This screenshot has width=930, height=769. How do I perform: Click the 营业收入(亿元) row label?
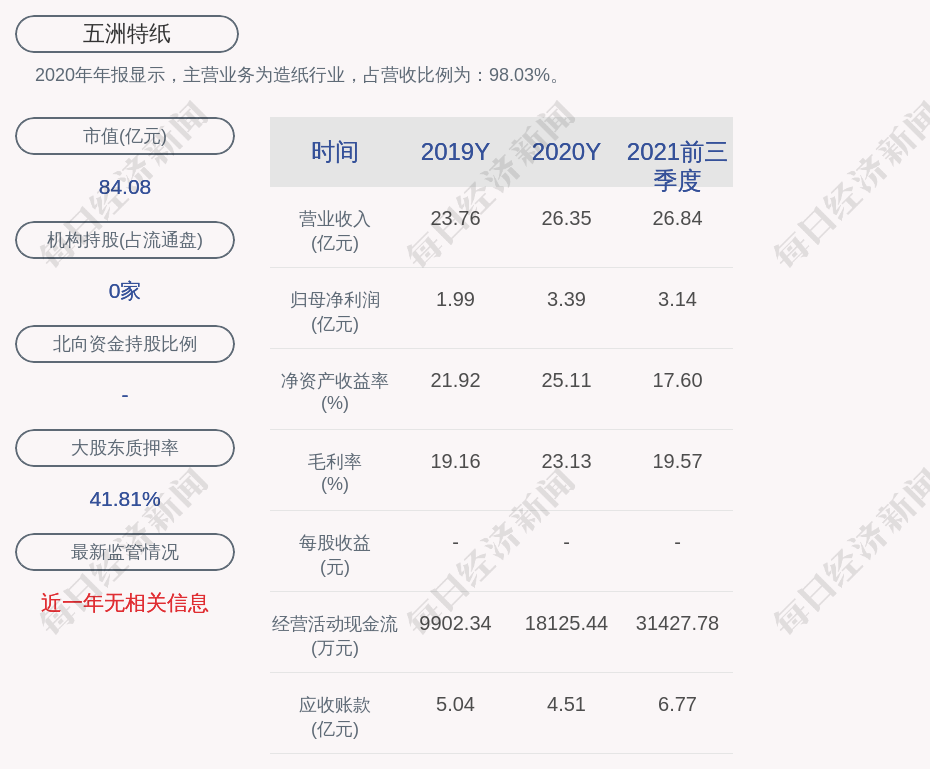point(334,230)
